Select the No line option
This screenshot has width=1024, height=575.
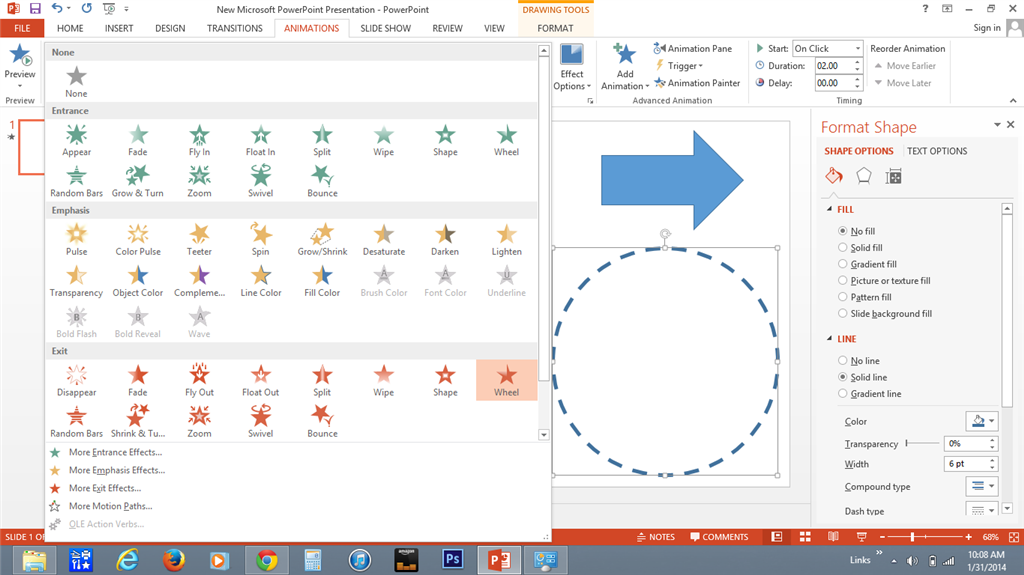tap(842, 361)
